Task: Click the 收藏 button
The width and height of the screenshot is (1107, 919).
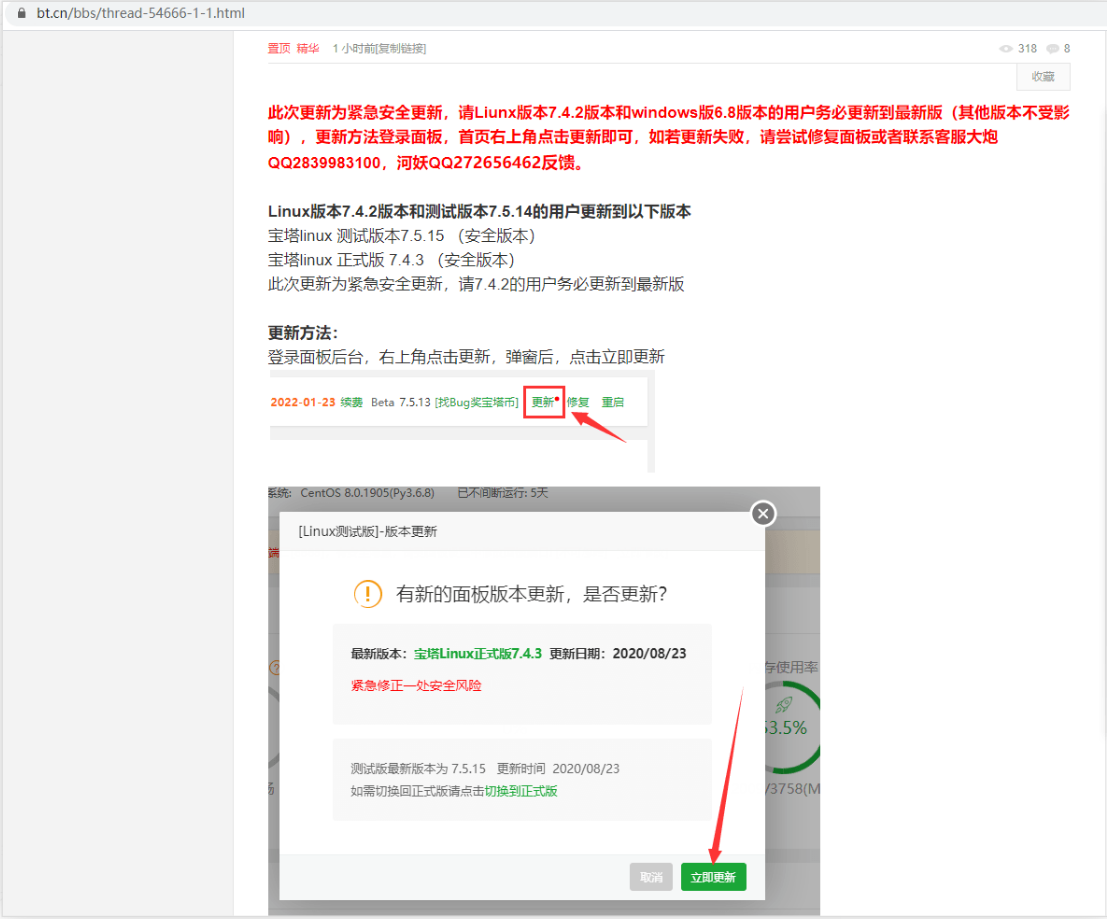Action: 1043,76
